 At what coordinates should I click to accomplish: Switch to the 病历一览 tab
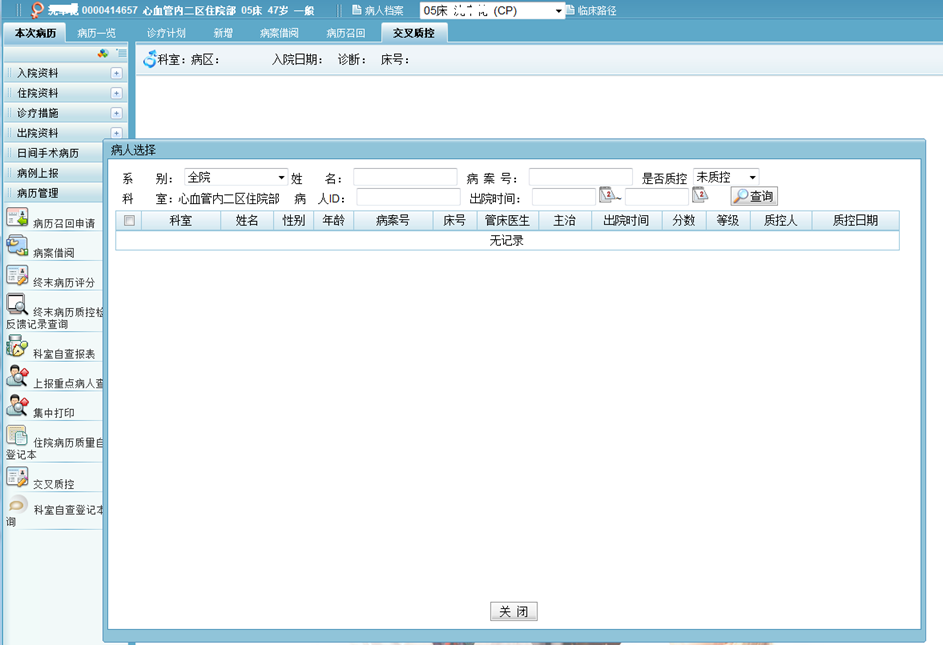(96, 33)
